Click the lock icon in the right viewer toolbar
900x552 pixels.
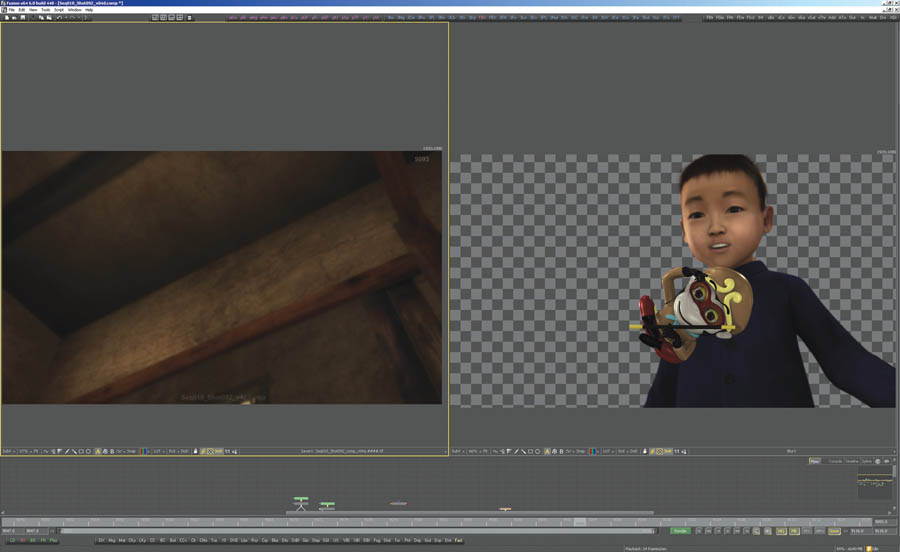(646, 451)
